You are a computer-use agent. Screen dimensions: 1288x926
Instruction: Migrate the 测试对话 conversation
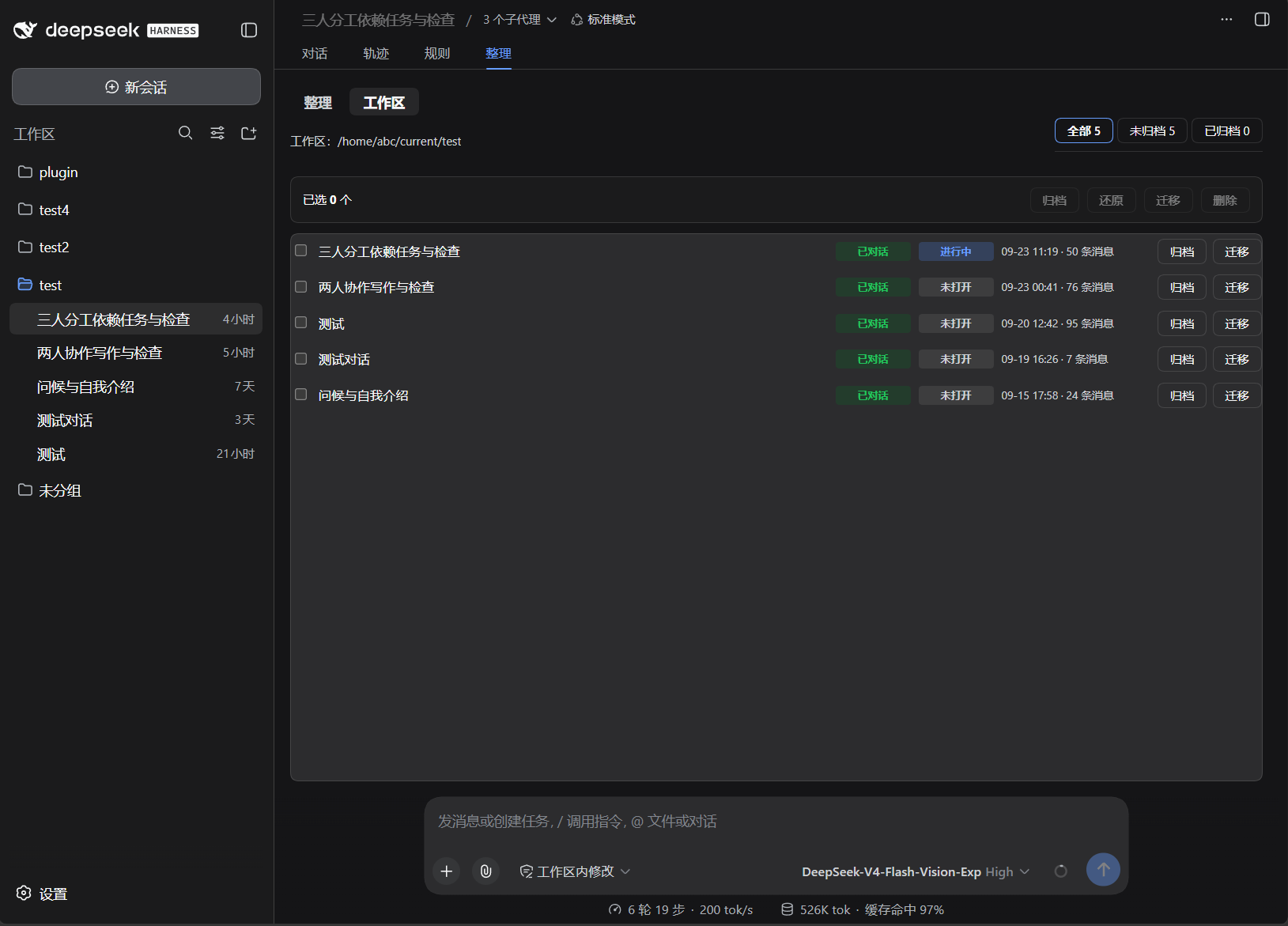click(1237, 359)
